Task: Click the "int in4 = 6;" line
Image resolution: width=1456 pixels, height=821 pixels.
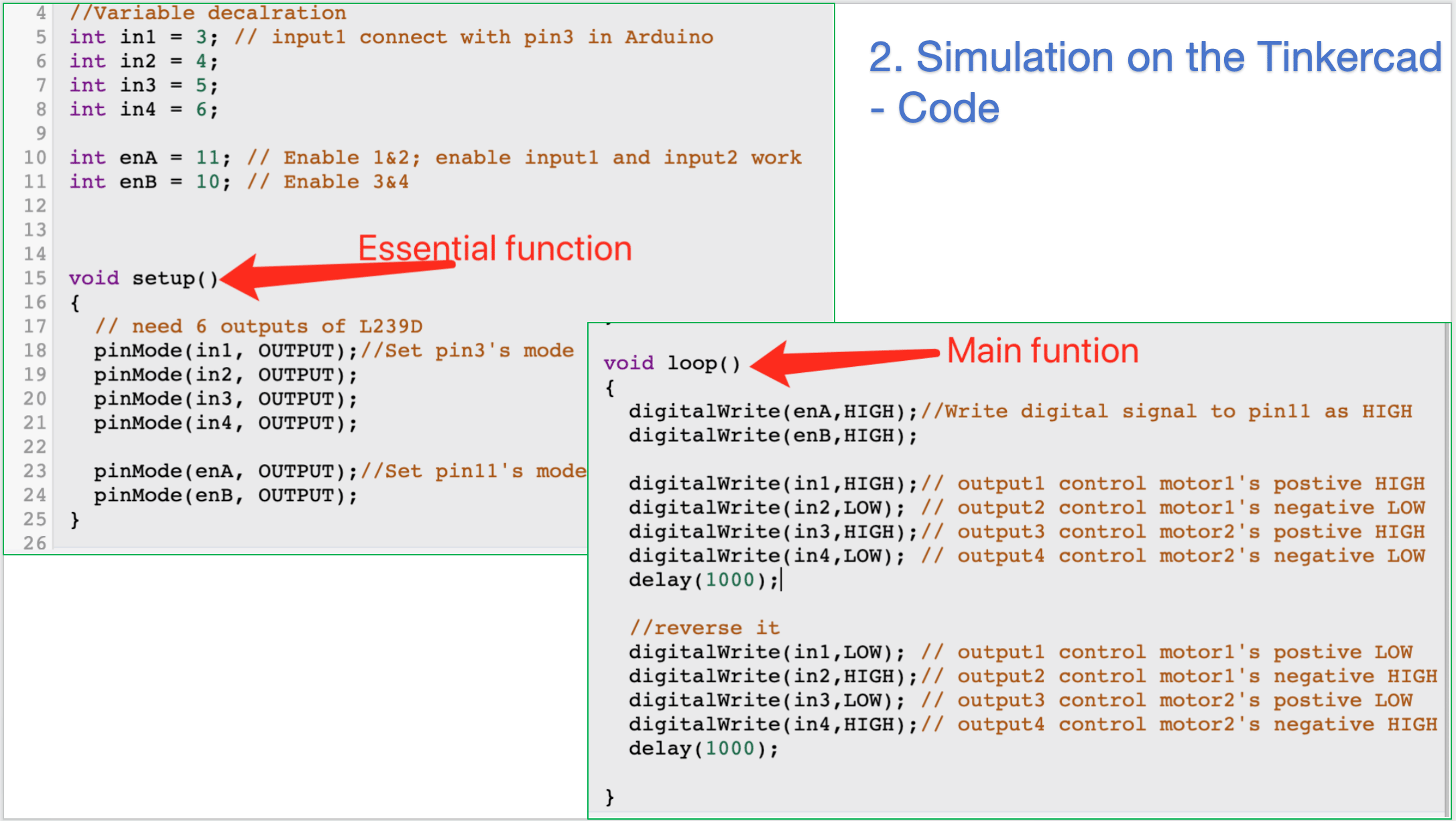Action: coord(143,109)
